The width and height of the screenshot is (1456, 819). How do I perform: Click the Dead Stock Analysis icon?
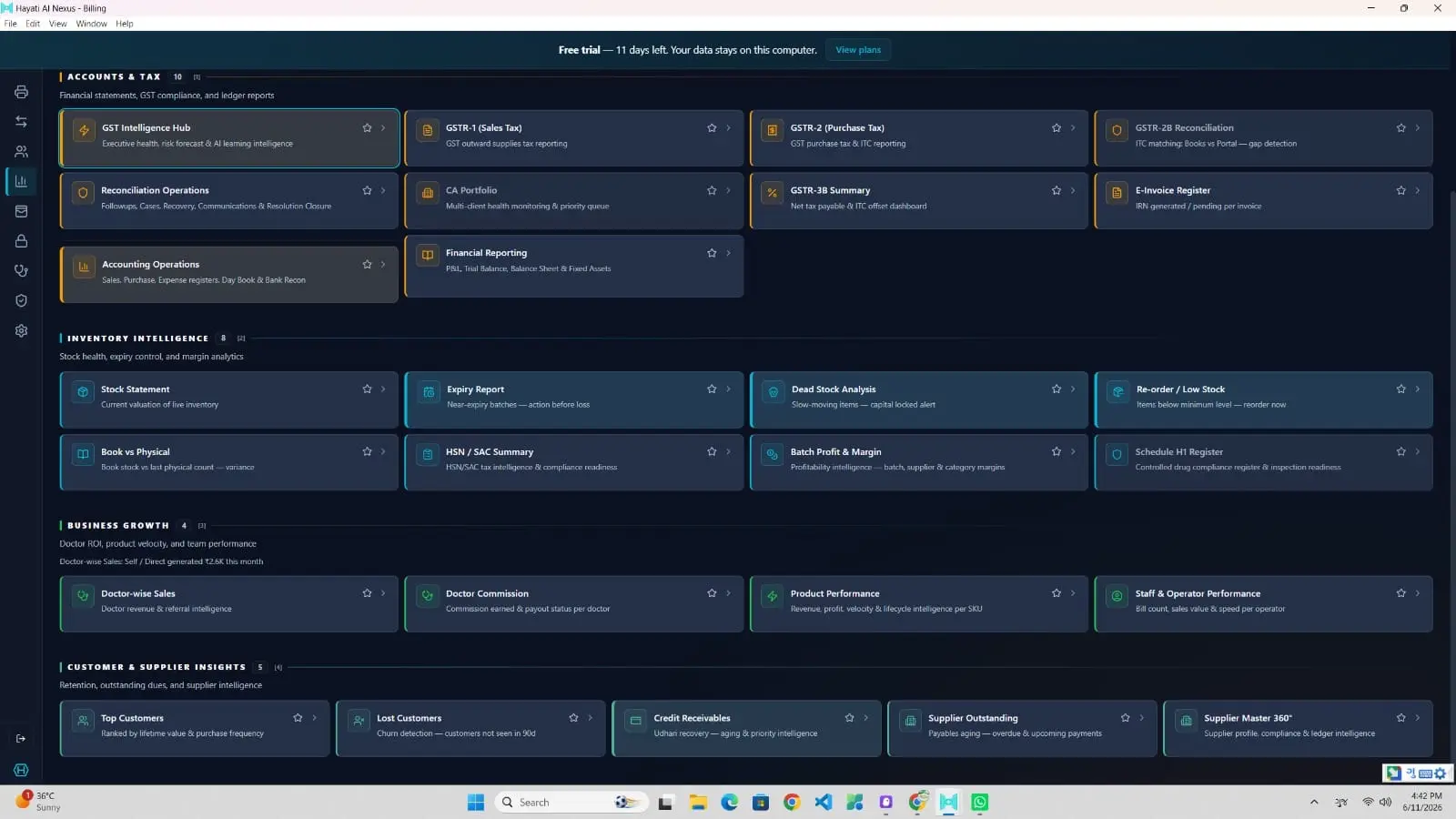click(x=773, y=392)
